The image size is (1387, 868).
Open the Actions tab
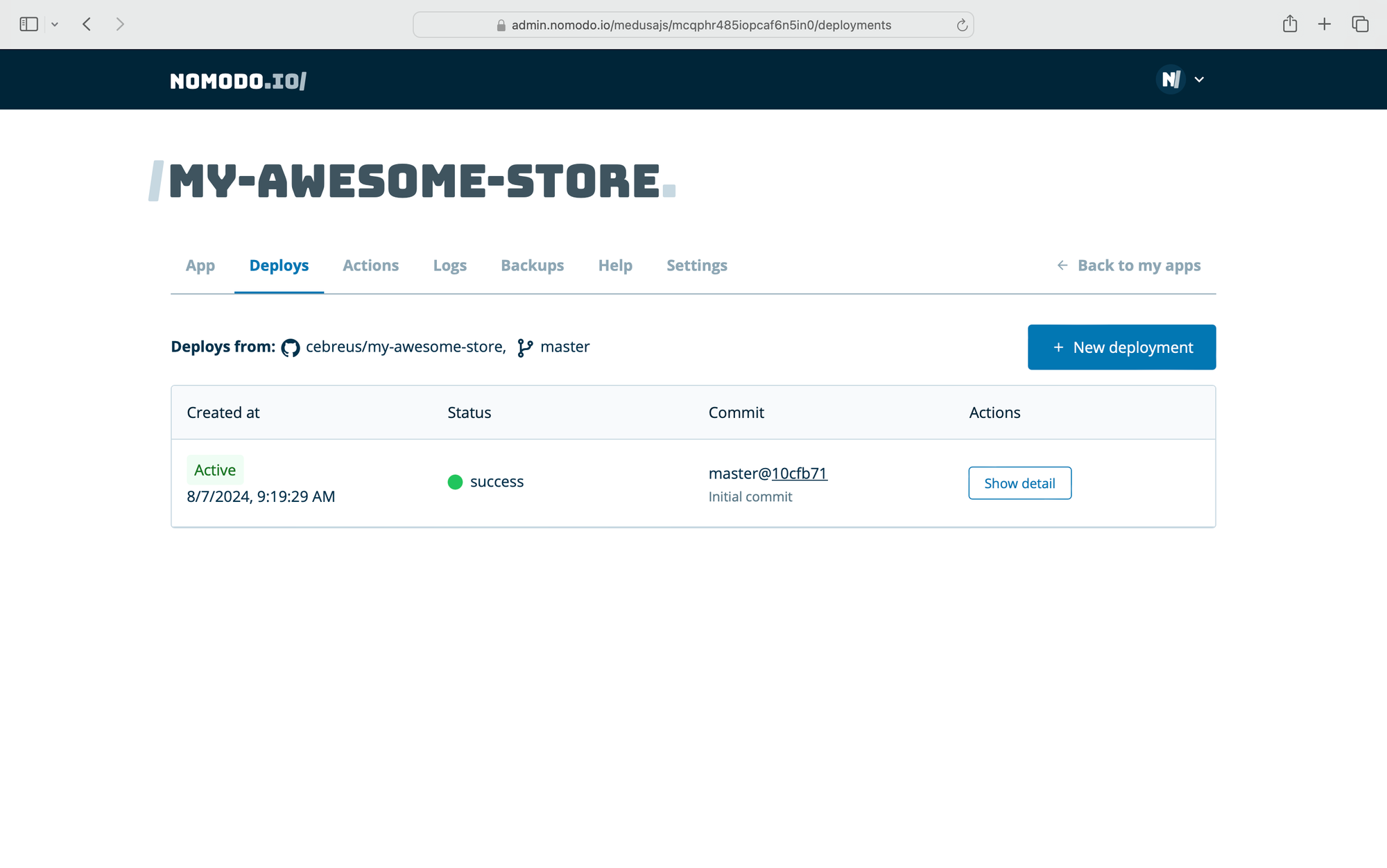pyautogui.click(x=370, y=266)
